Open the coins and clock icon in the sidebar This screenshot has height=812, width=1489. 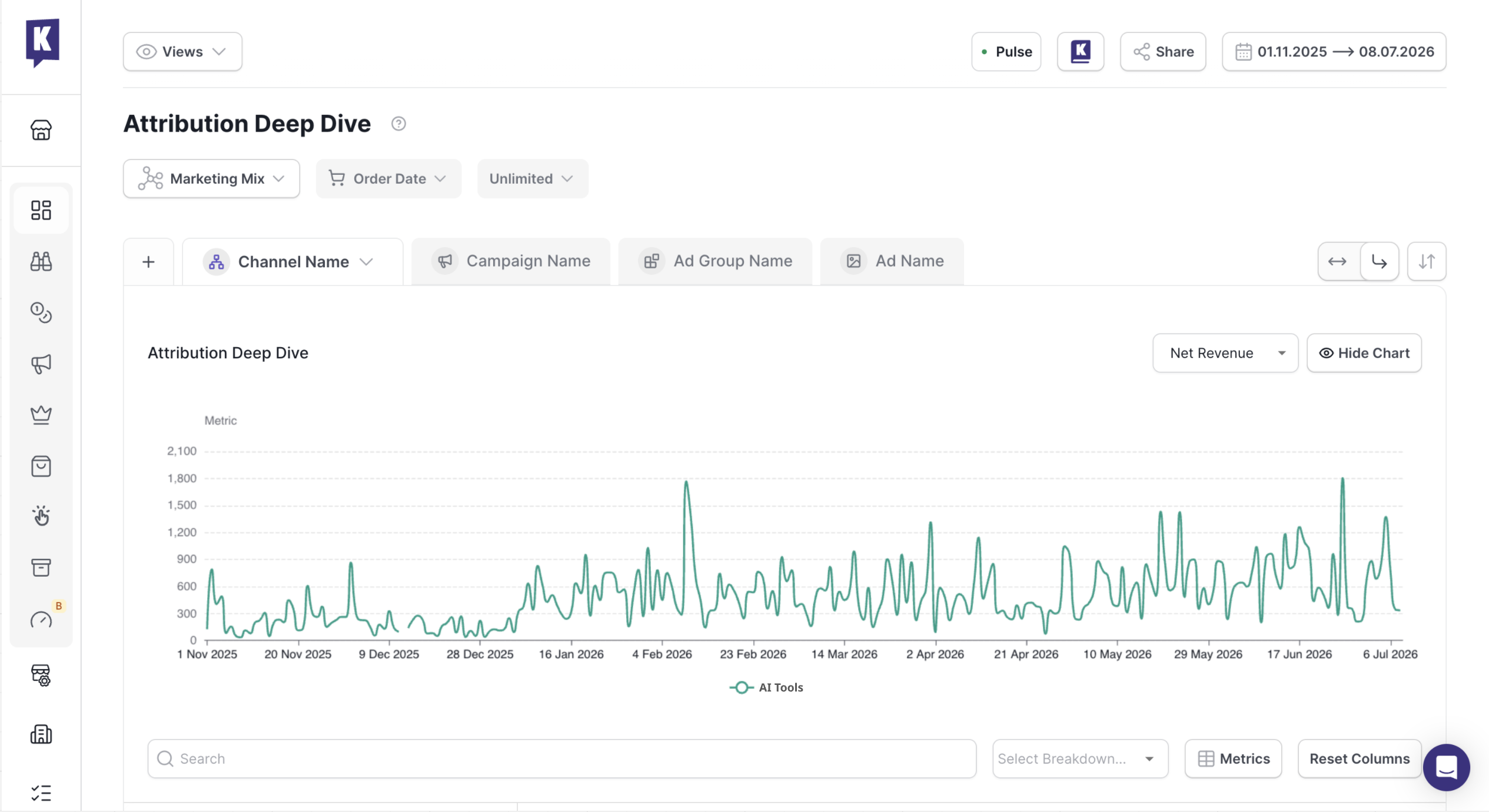pyautogui.click(x=41, y=312)
